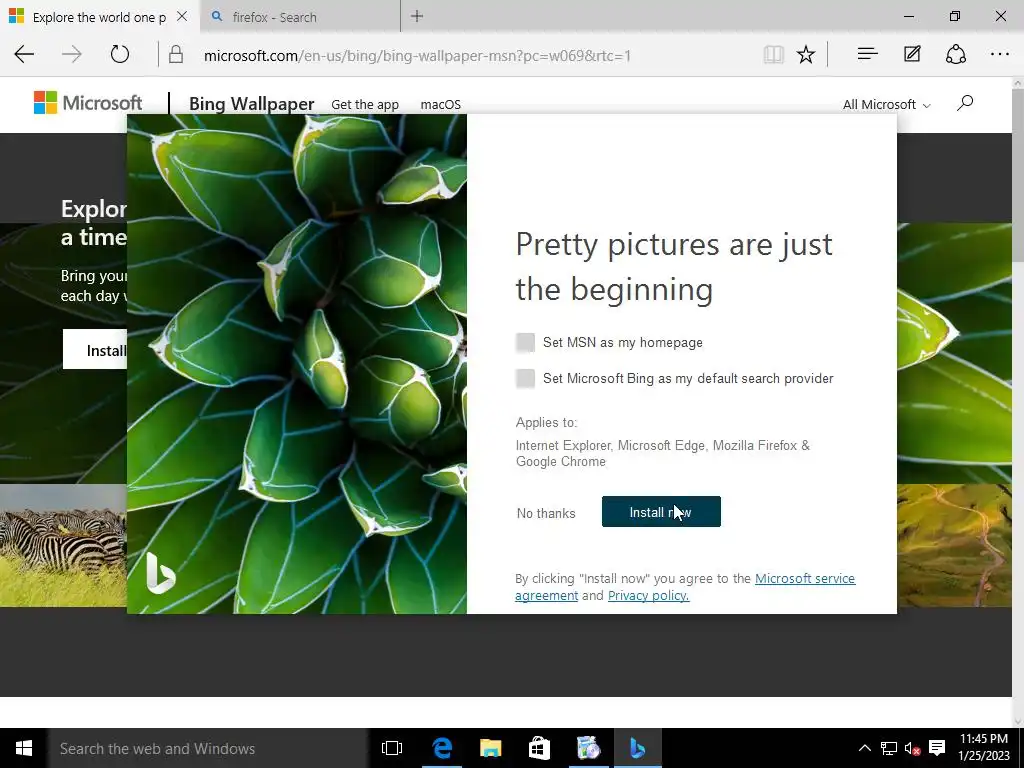Open reading view book icon
The width and height of the screenshot is (1024, 768).
click(x=773, y=55)
